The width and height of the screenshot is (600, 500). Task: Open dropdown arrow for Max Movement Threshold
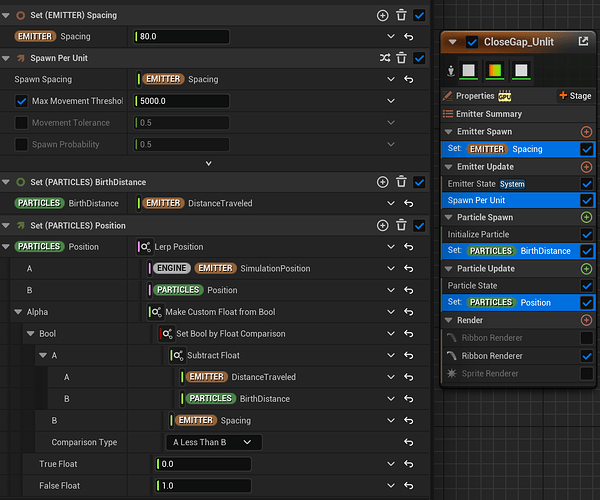pyautogui.click(x=391, y=101)
